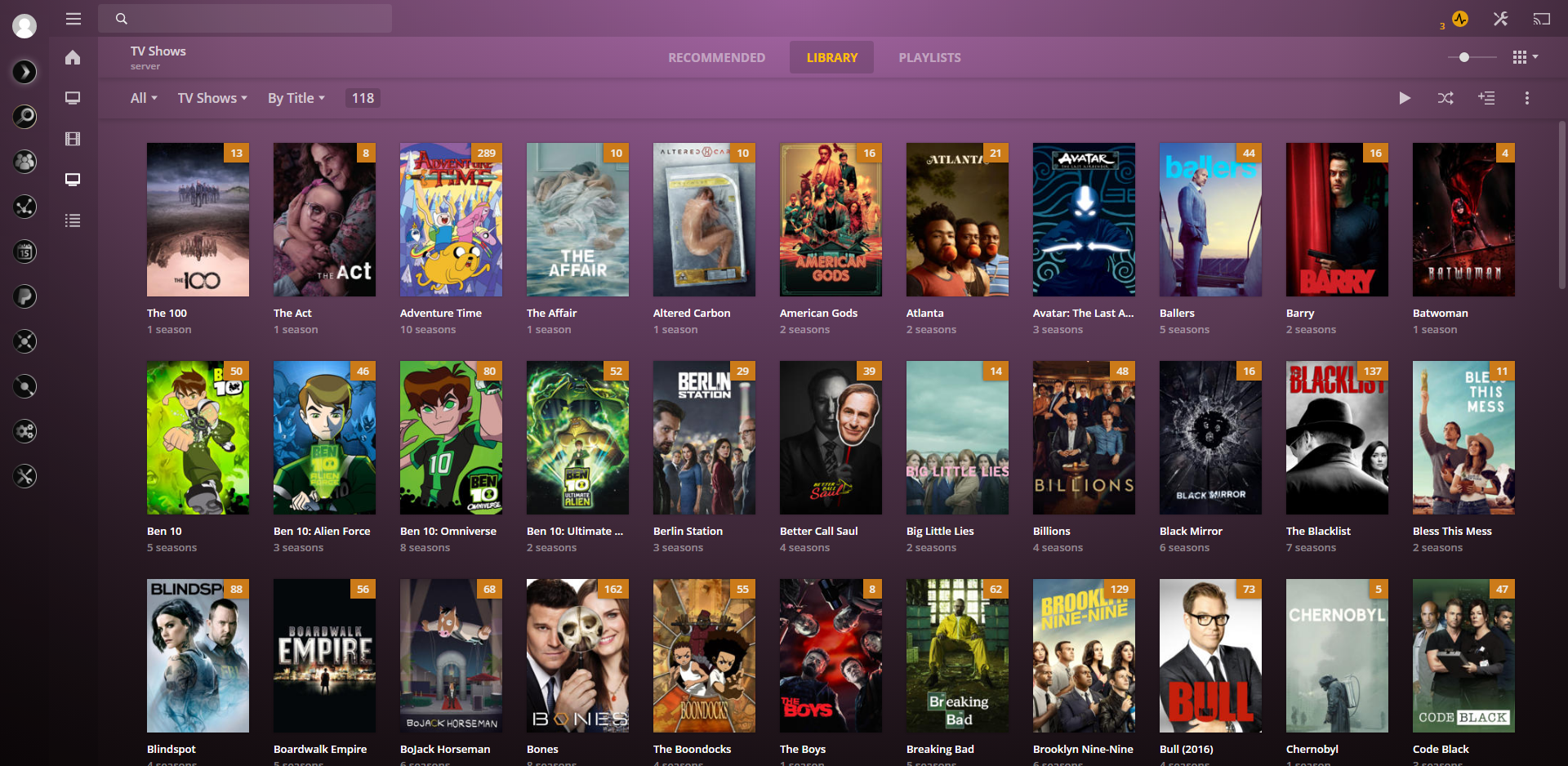
Task: Click the Altered Carbon title link
Action: [x=692, y=313]
